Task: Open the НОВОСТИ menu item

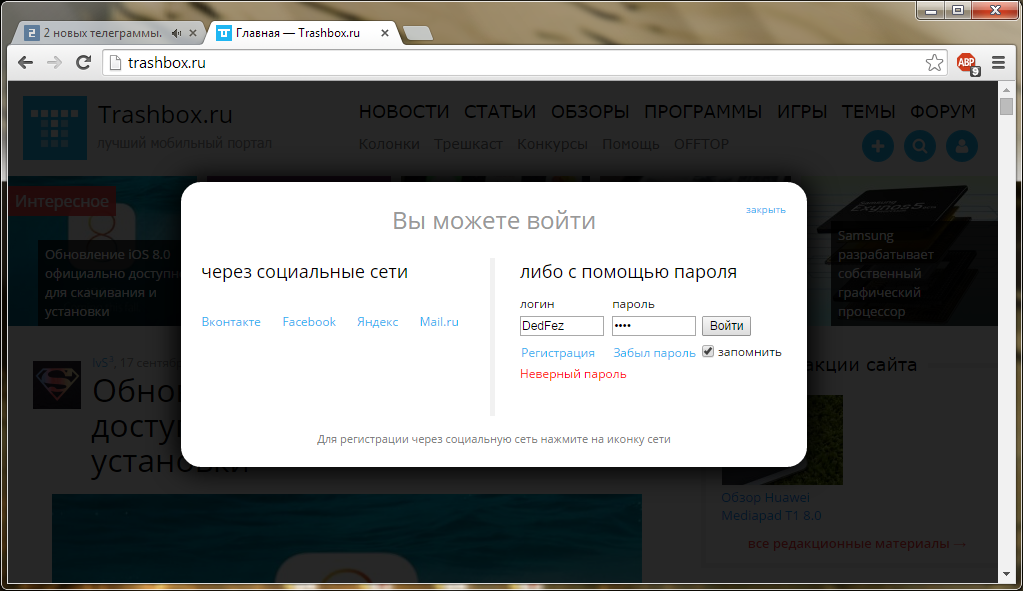Action: (404, 112)
